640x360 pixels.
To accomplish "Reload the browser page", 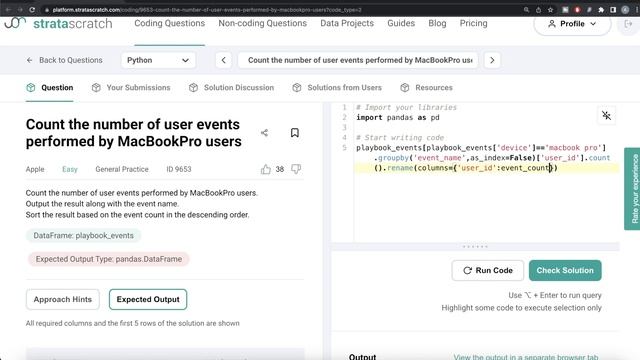I will tap(32, 9).
